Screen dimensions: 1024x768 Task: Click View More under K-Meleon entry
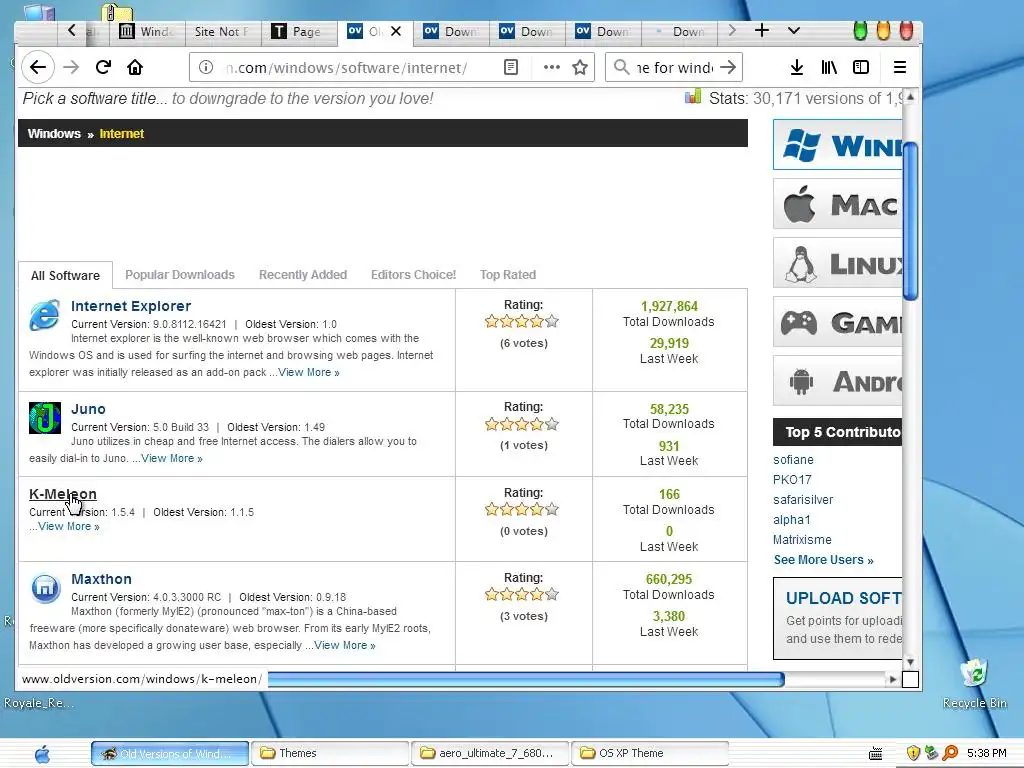click(69, 526)
